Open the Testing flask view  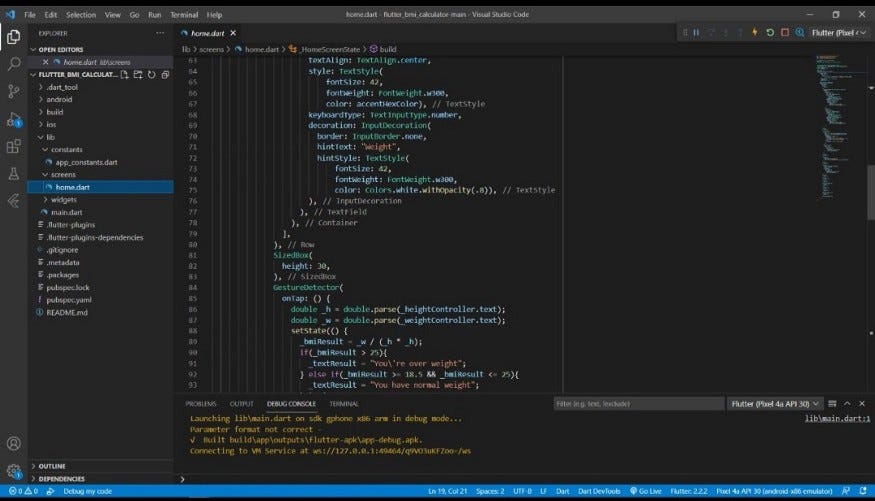tap(13, 174)
